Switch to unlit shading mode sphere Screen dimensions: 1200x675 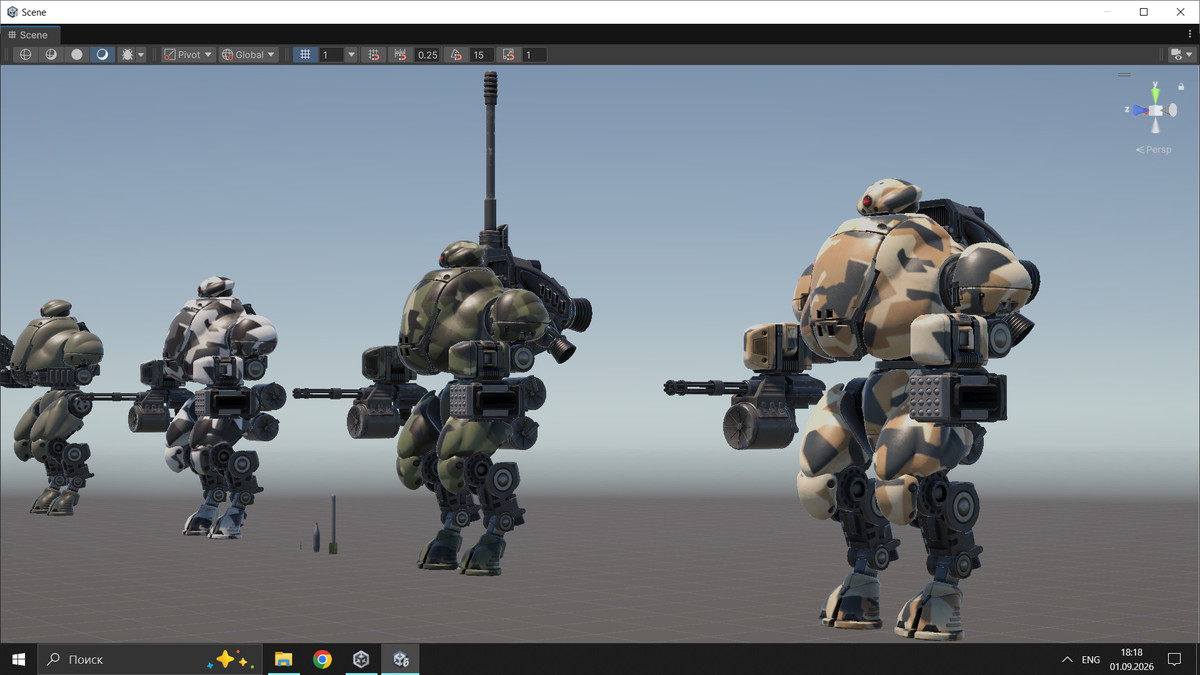tap(77, 55)
